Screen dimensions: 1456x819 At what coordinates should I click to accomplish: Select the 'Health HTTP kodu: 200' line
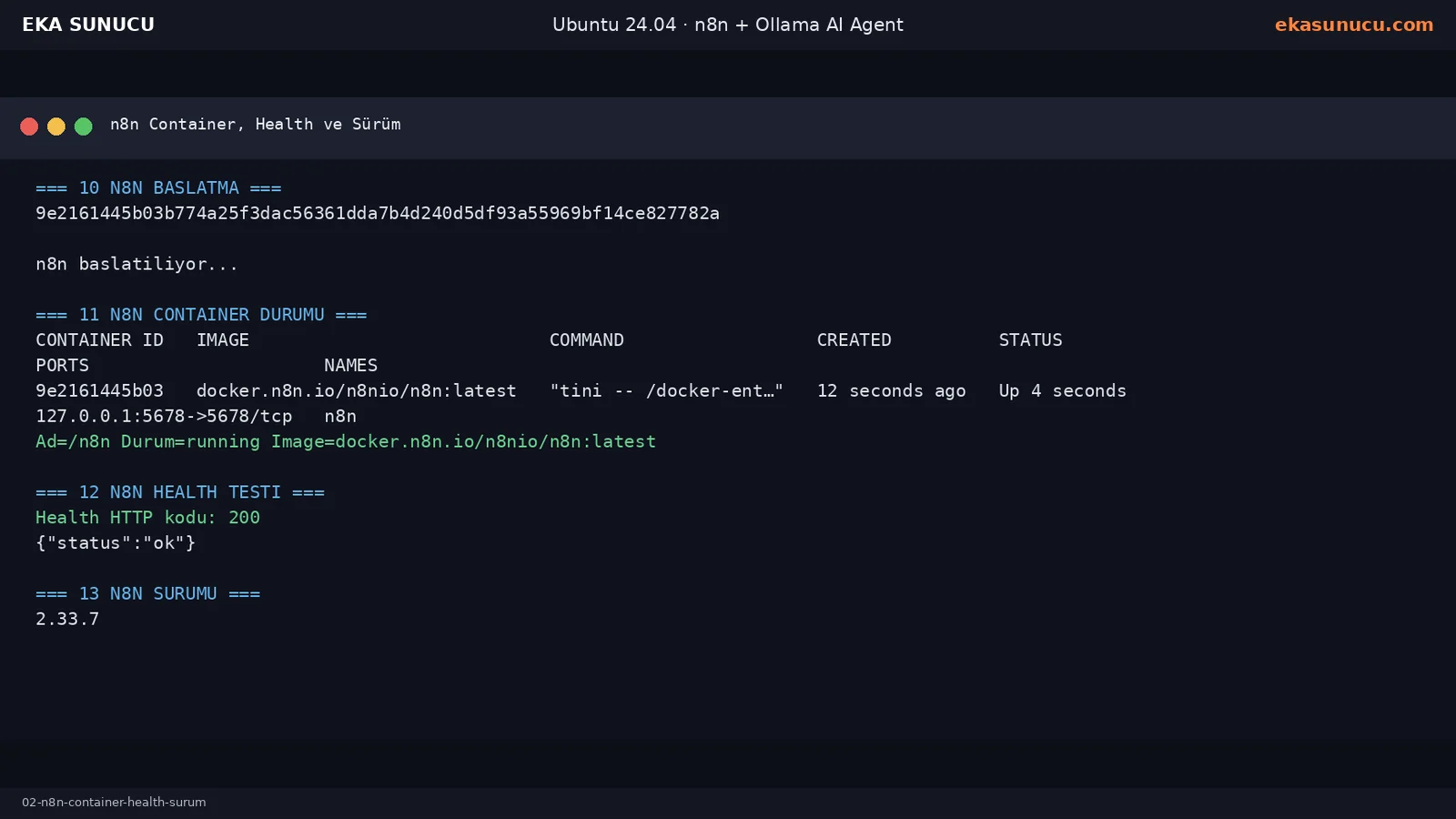pyautogui.click(x=147, y=517)
